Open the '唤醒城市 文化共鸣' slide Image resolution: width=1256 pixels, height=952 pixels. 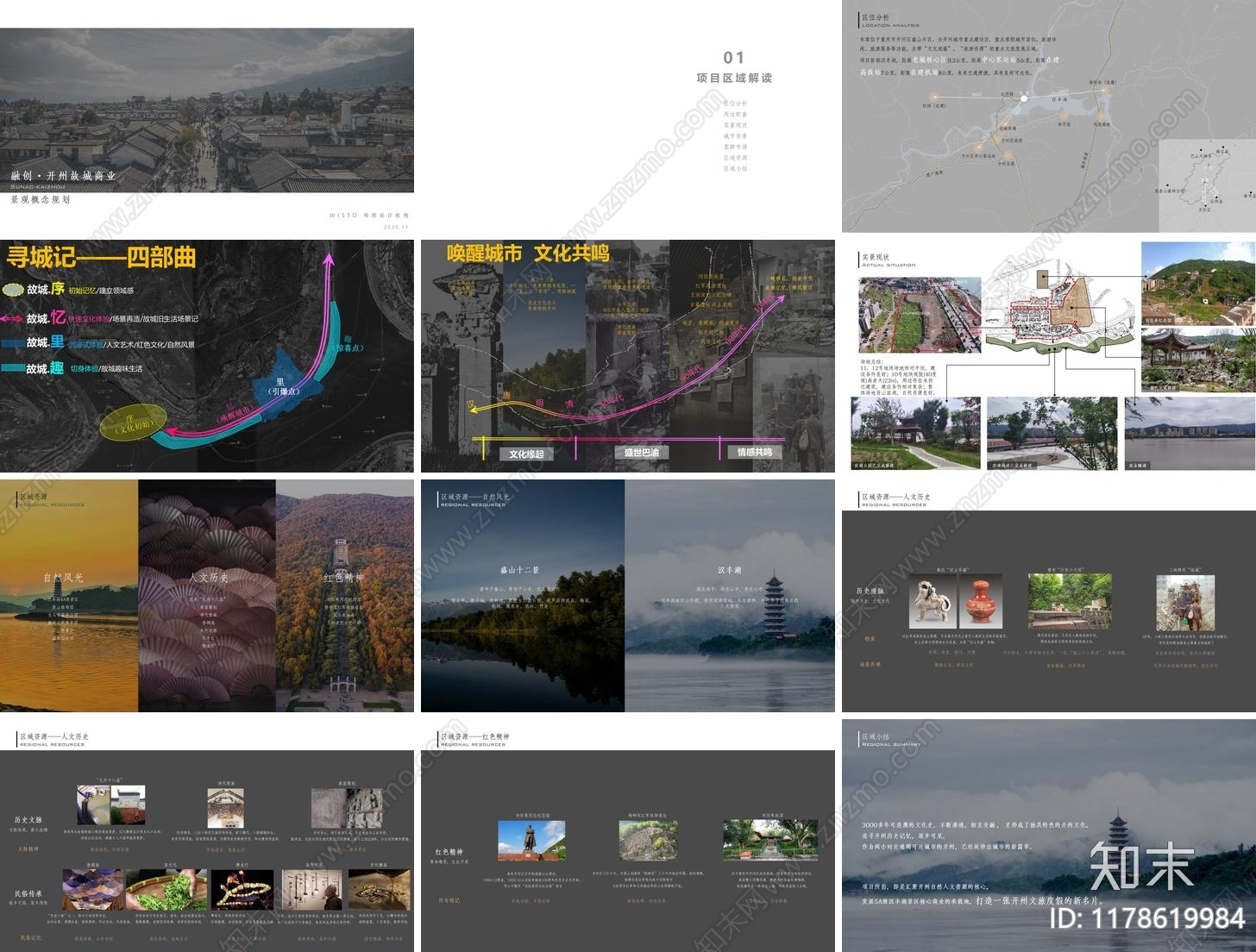[628, 356]
